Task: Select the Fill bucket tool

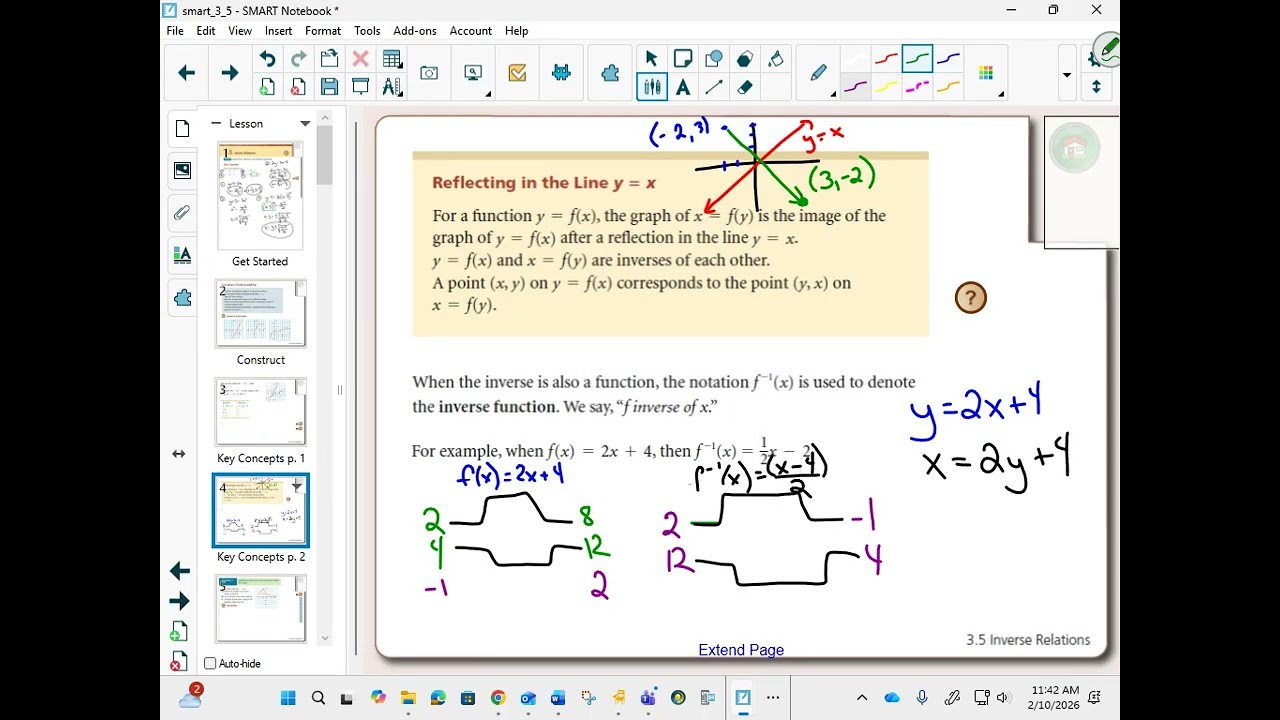Action: point(776,59)
